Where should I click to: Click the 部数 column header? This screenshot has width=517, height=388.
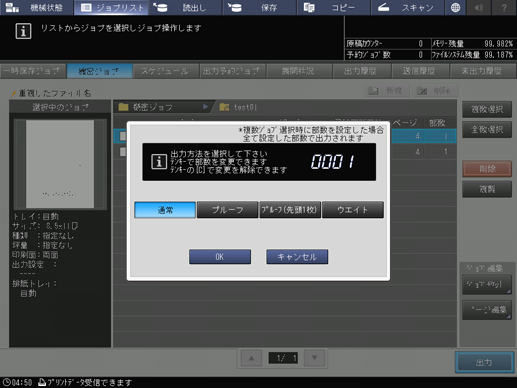(437, 123)
